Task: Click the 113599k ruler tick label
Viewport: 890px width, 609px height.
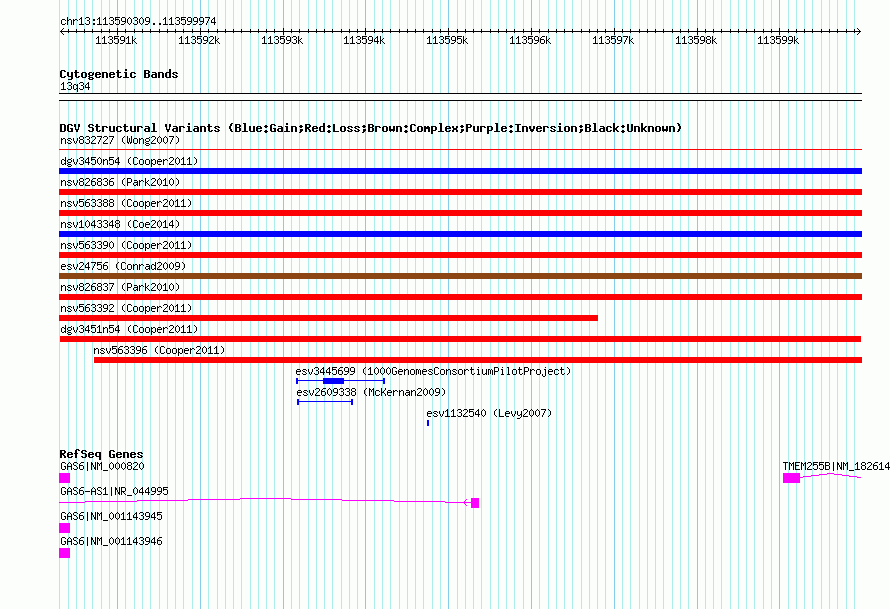Action: point(778,41)
